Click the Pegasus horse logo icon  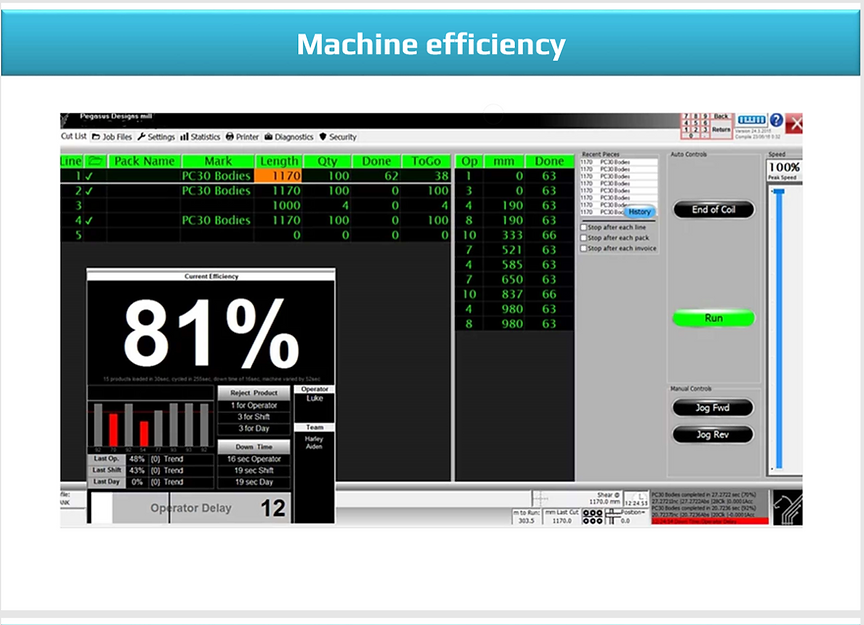click(787, 507)
